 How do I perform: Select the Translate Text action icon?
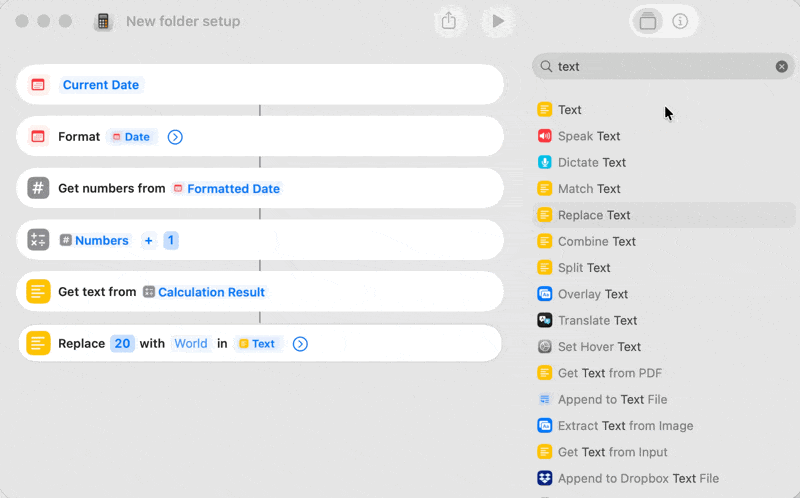tap(544, 320)
